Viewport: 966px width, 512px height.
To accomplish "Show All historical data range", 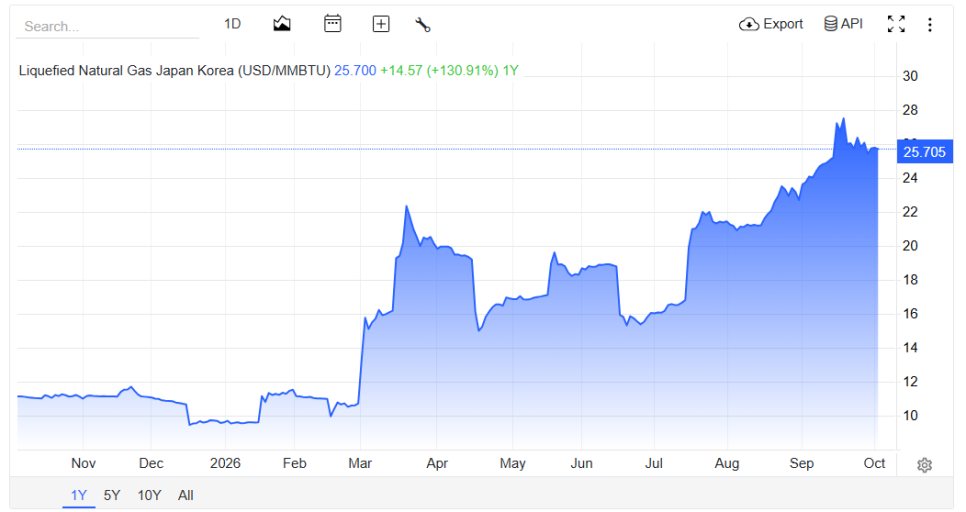I will click(185, 495).
